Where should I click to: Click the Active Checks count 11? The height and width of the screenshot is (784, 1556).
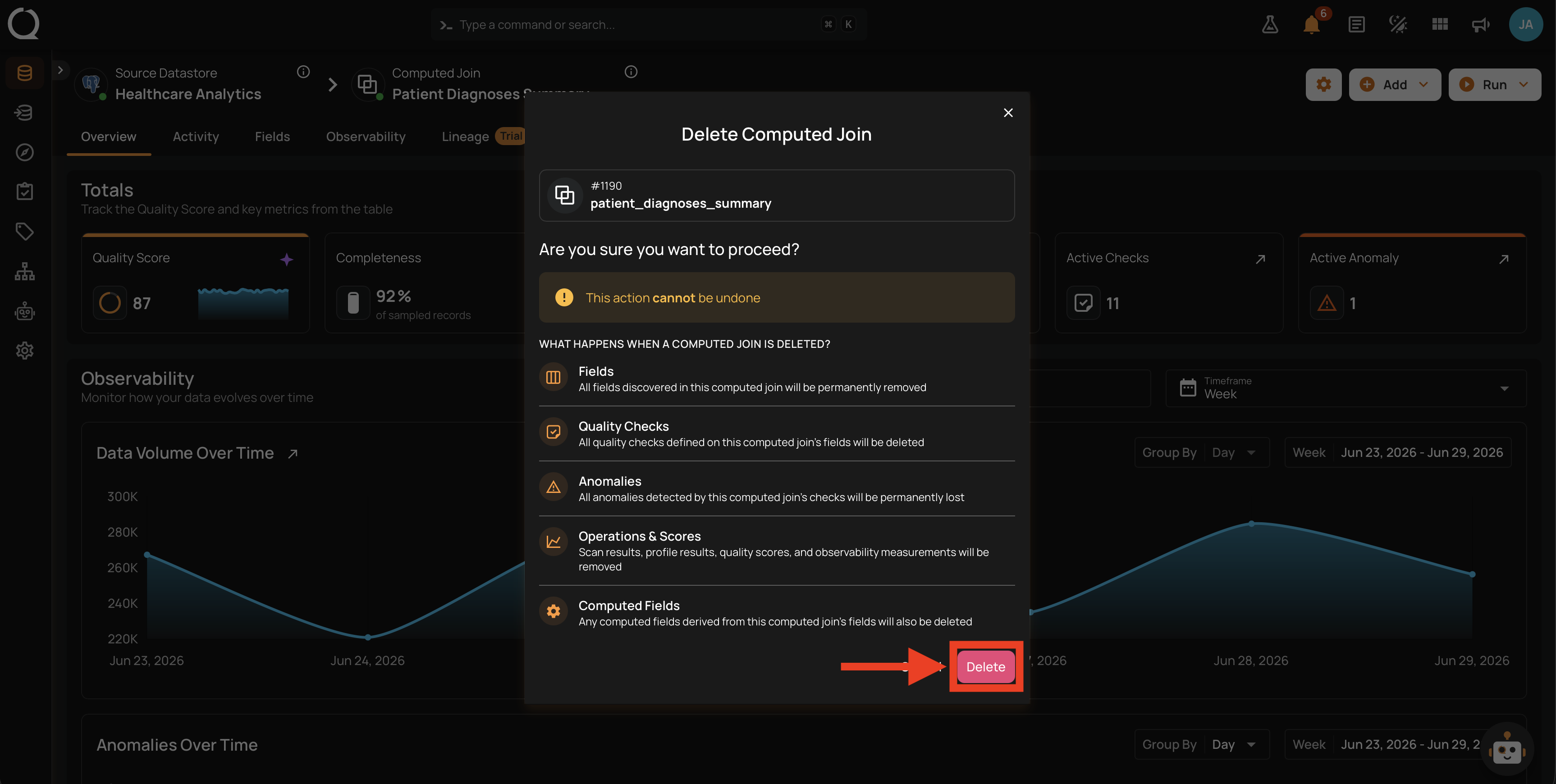pos(1112,303)
